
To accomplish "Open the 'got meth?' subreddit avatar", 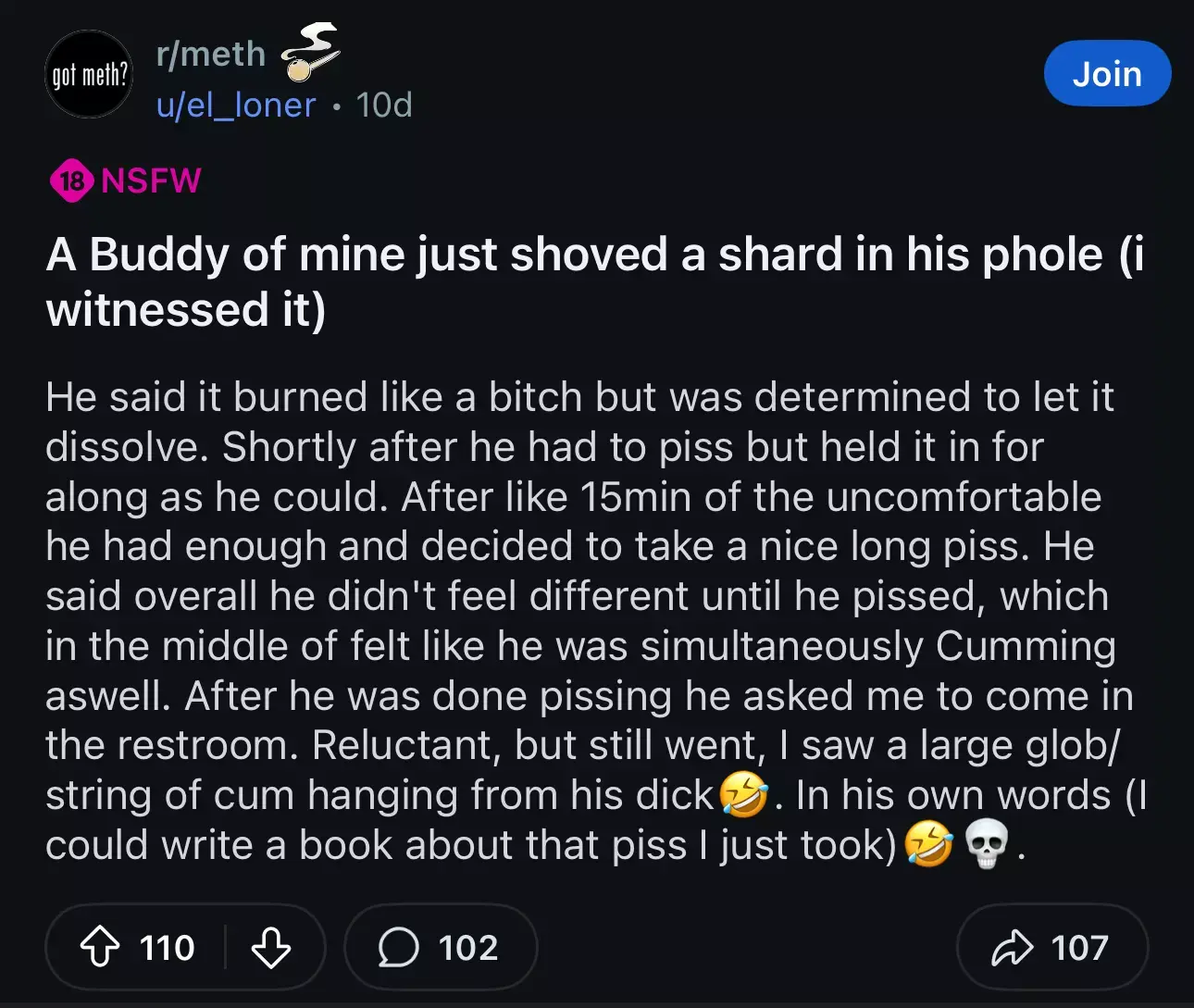I will 89,75.
